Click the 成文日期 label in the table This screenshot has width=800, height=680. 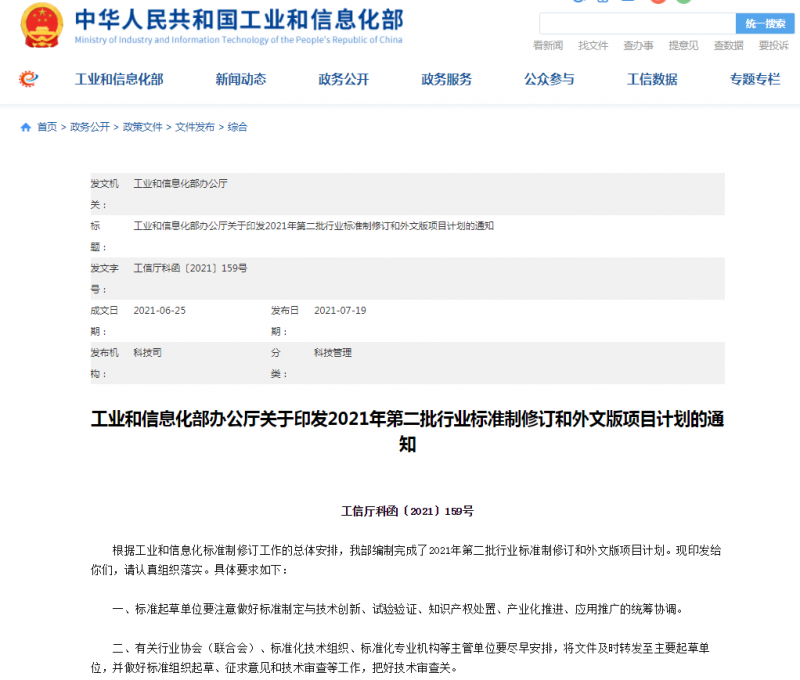point(105,321)
